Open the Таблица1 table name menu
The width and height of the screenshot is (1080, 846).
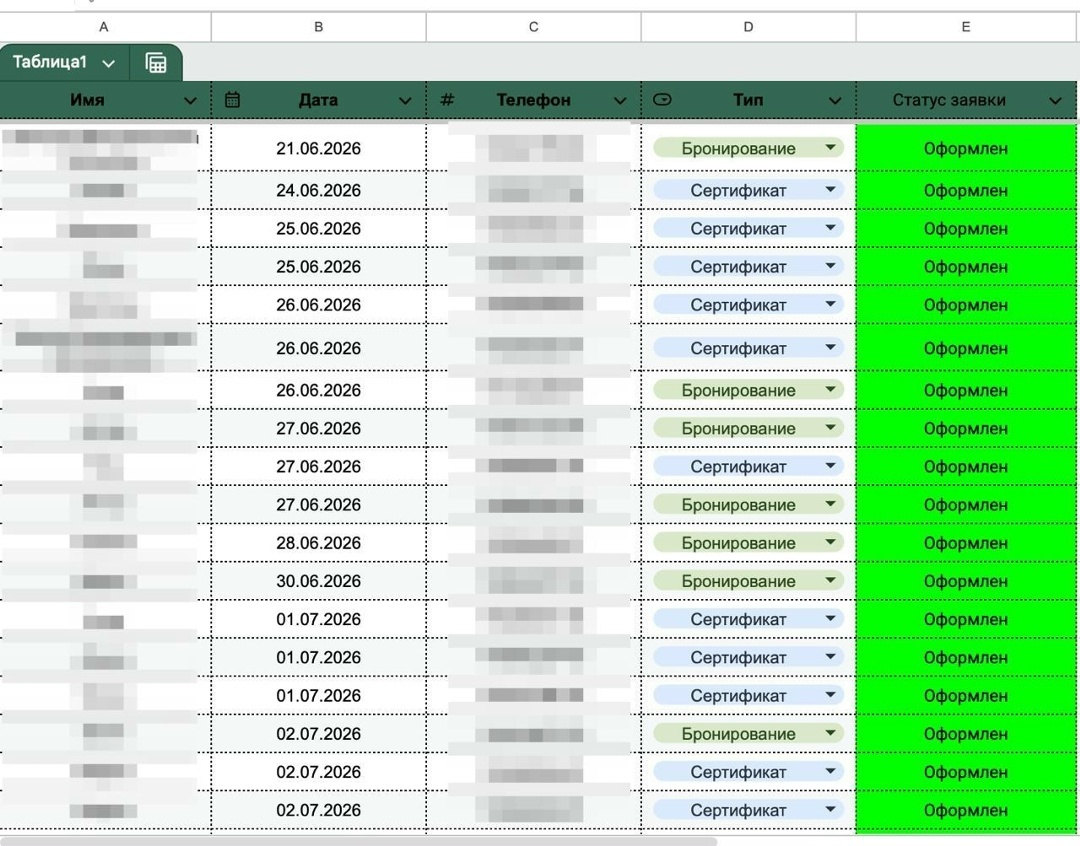(108, 63)
